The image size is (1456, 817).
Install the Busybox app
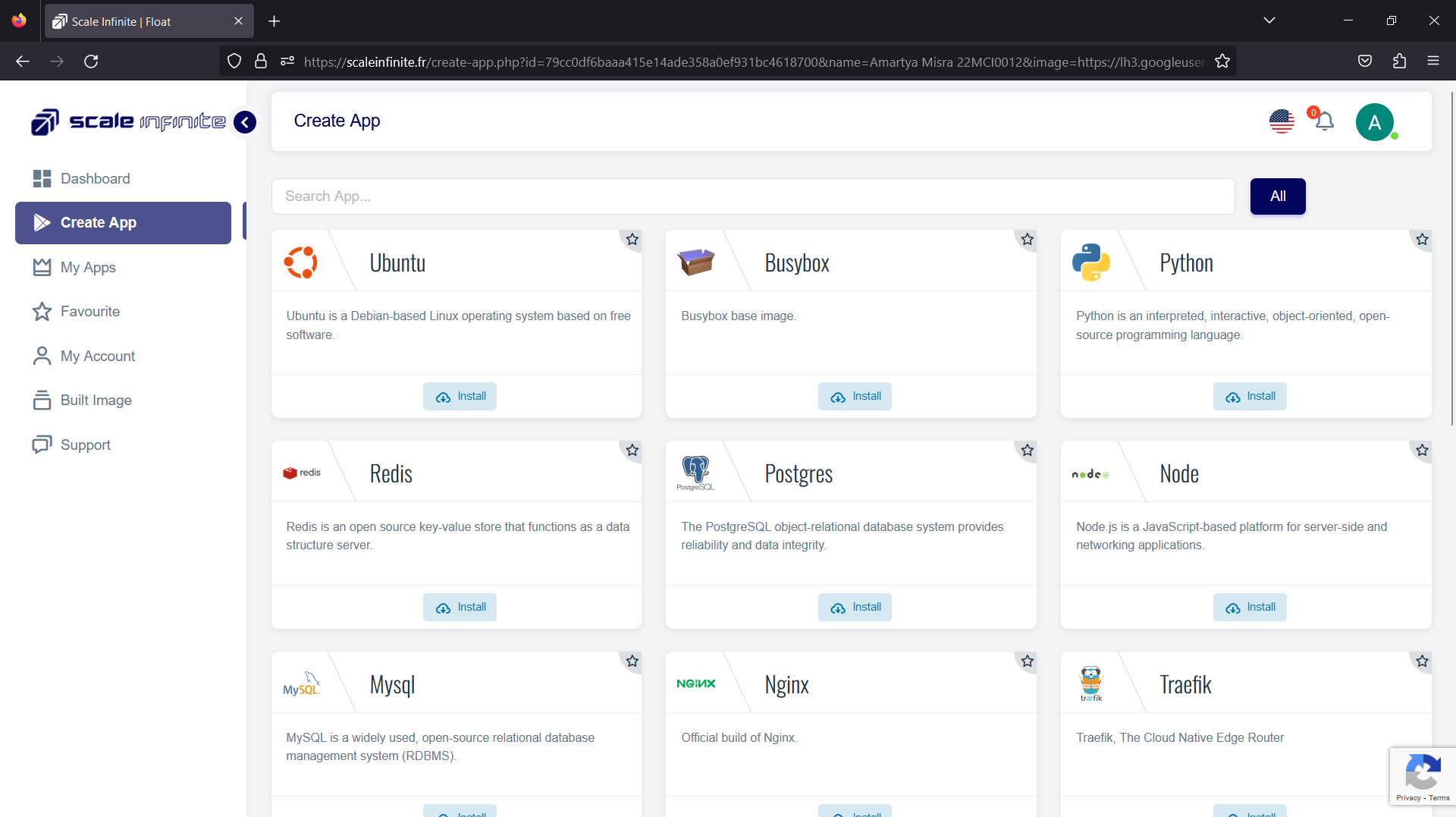(855, 396)
